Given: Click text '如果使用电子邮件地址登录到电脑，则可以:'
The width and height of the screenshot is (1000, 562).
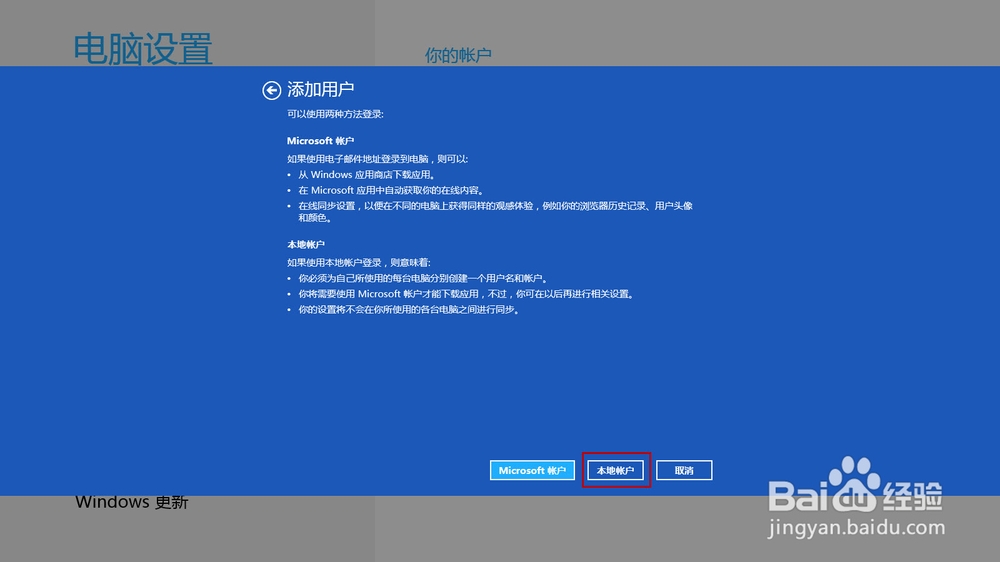Looking at the screenshot, I should (x=378, y=159).
